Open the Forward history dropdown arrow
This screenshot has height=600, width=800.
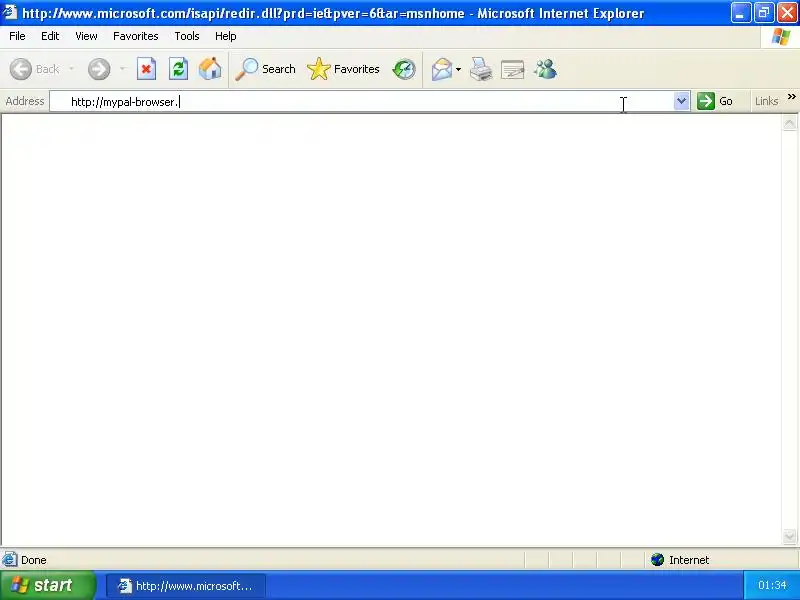click(x=122, y=69)
